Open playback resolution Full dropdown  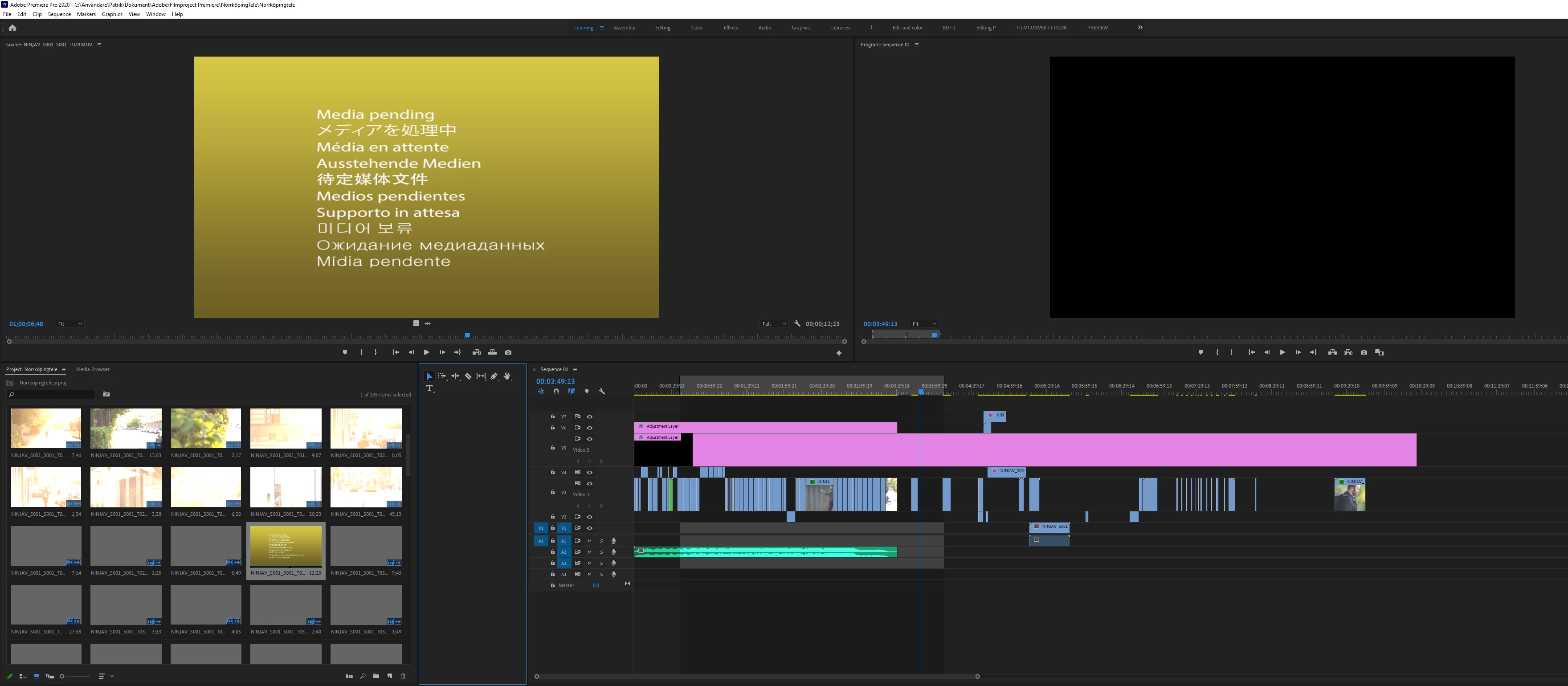774,324
